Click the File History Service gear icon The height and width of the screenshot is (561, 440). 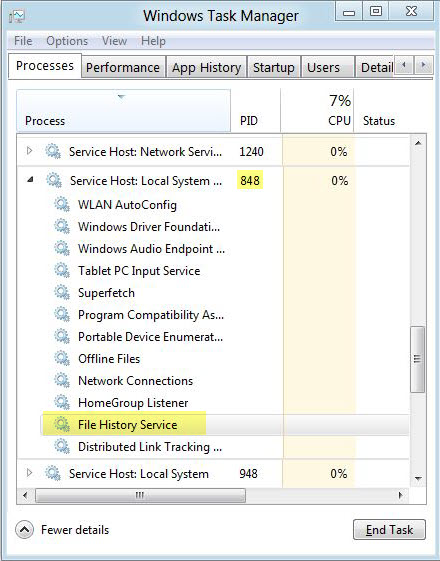[x=62, y=425]
